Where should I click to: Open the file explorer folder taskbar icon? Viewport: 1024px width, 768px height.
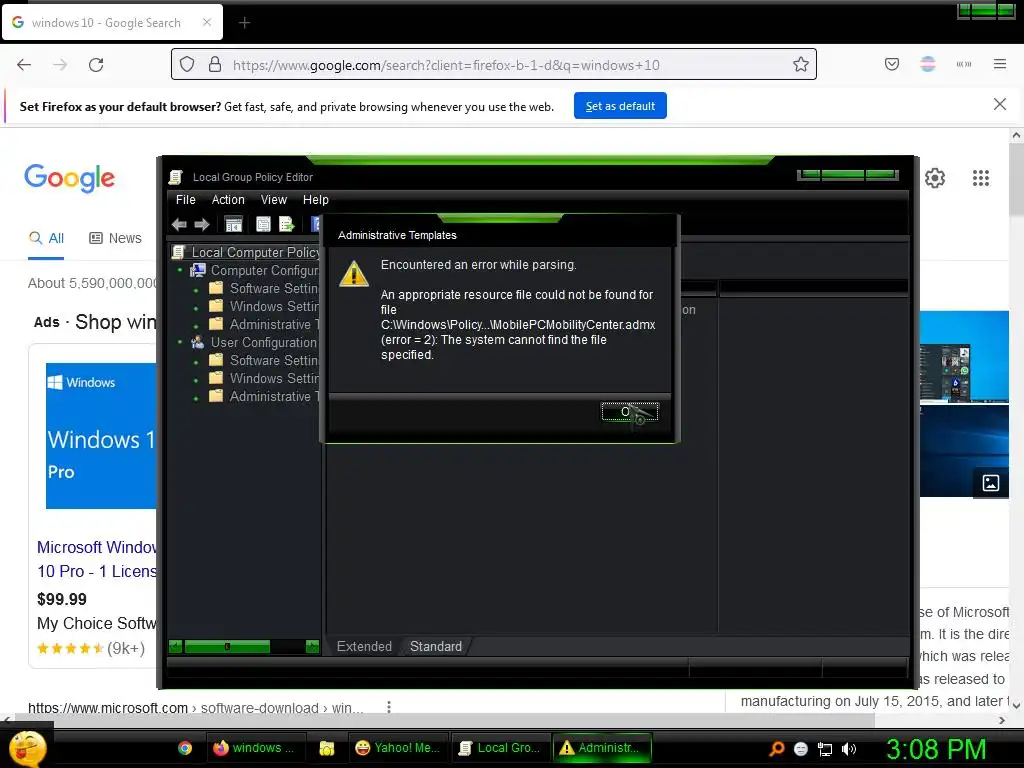(x=327, y=748)
